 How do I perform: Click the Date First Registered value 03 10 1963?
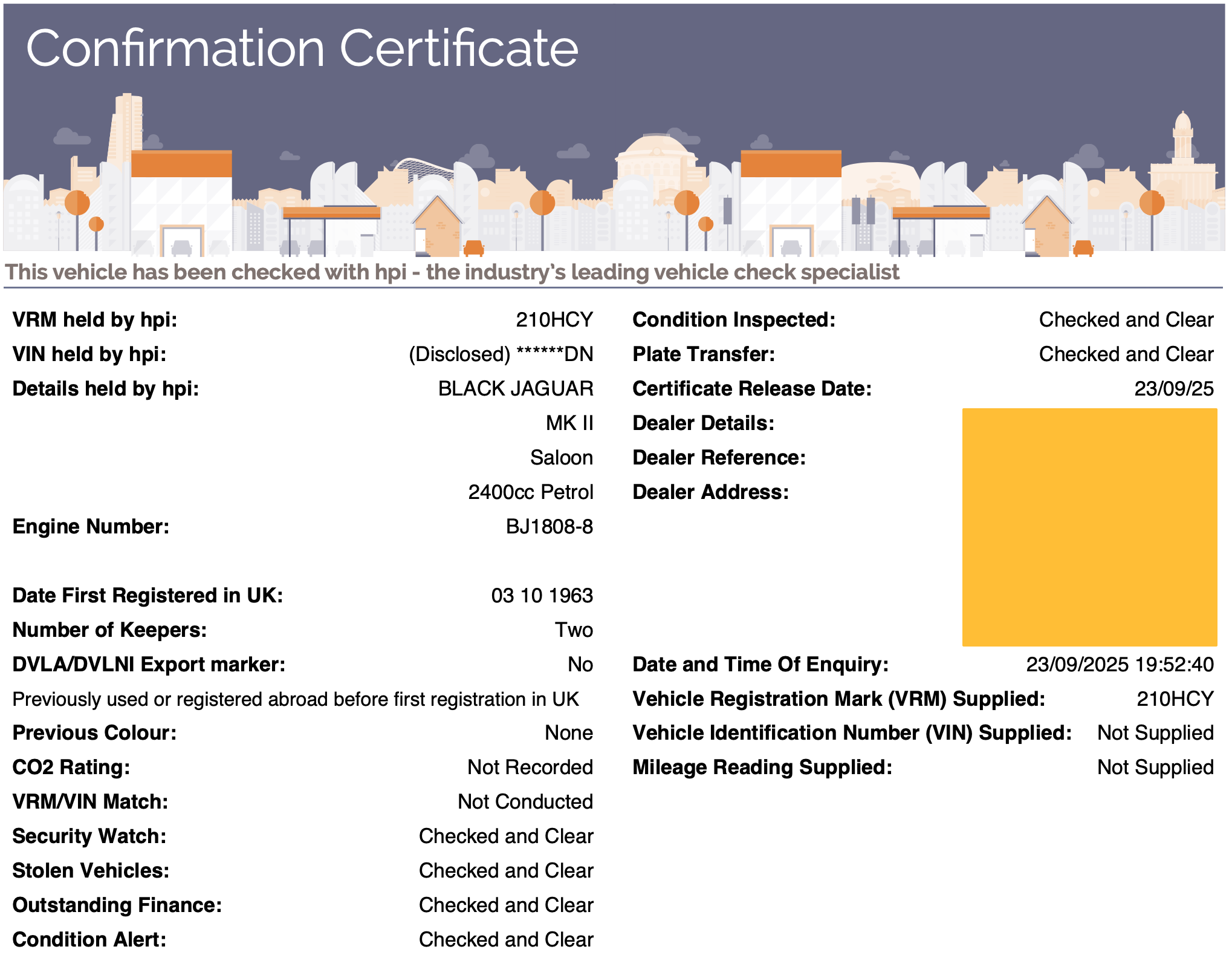click(542, 596)
